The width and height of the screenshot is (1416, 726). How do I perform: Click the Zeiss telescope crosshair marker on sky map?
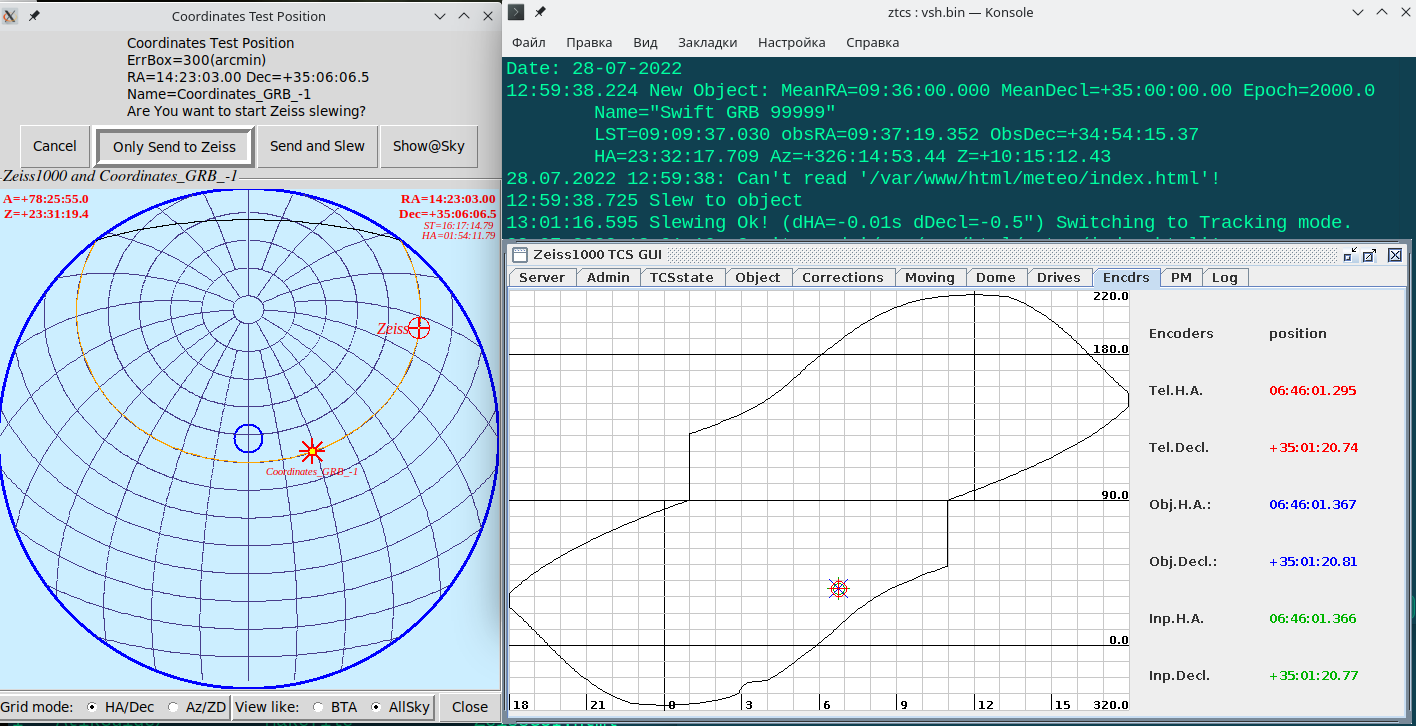coord(419,328)
